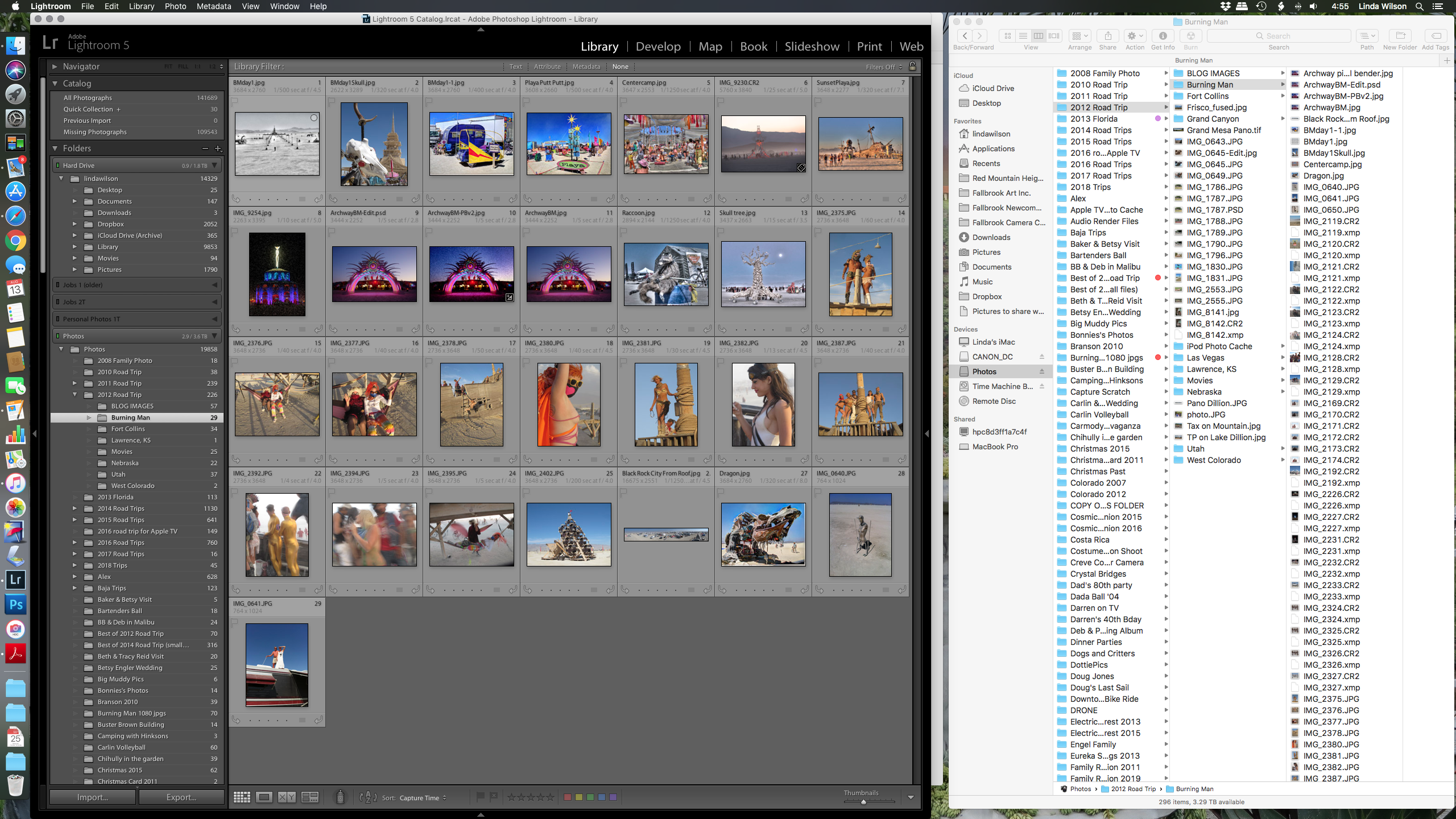This screenshot has height=819, width=1456.
Task: Click the New Folder icon in Finder
Action: [1400, 36]
